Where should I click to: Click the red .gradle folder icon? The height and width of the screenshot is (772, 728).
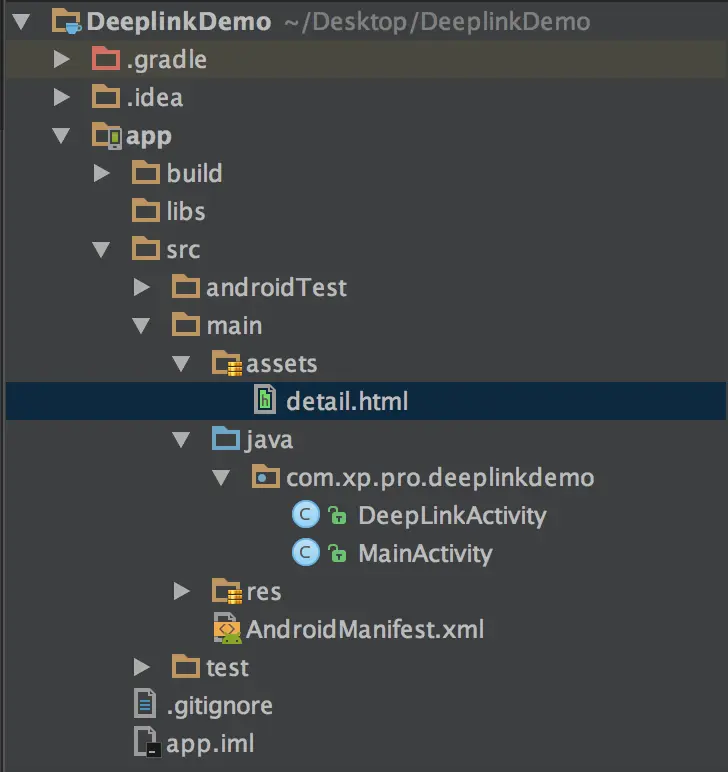pyautogui.click(x=106, y=59)
